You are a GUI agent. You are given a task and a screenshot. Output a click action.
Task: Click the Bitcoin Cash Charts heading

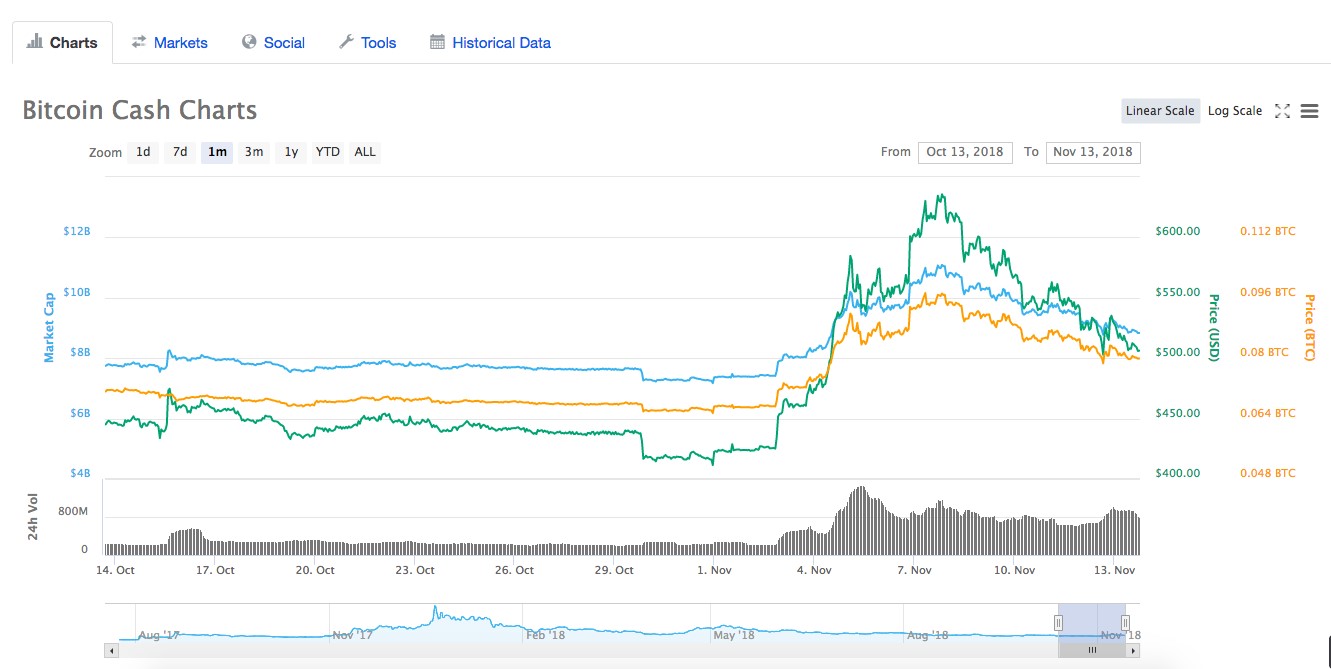[x=140, y=110]
